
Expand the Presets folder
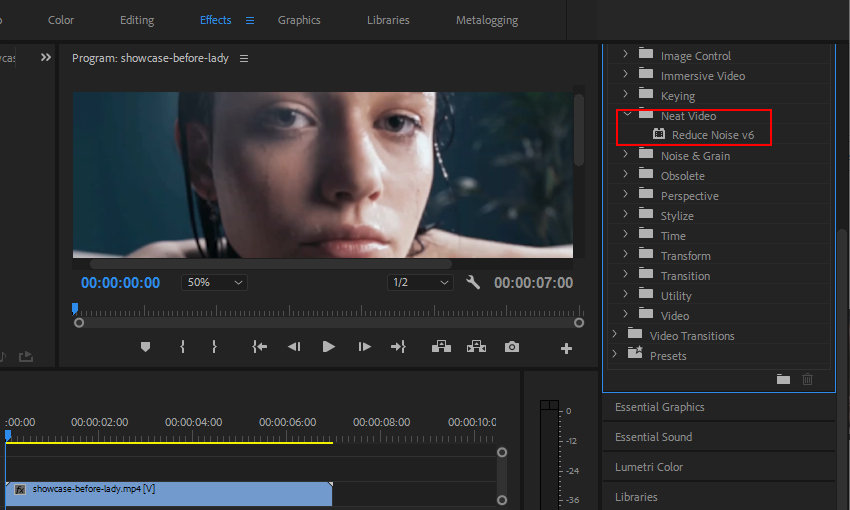point(615,354)
